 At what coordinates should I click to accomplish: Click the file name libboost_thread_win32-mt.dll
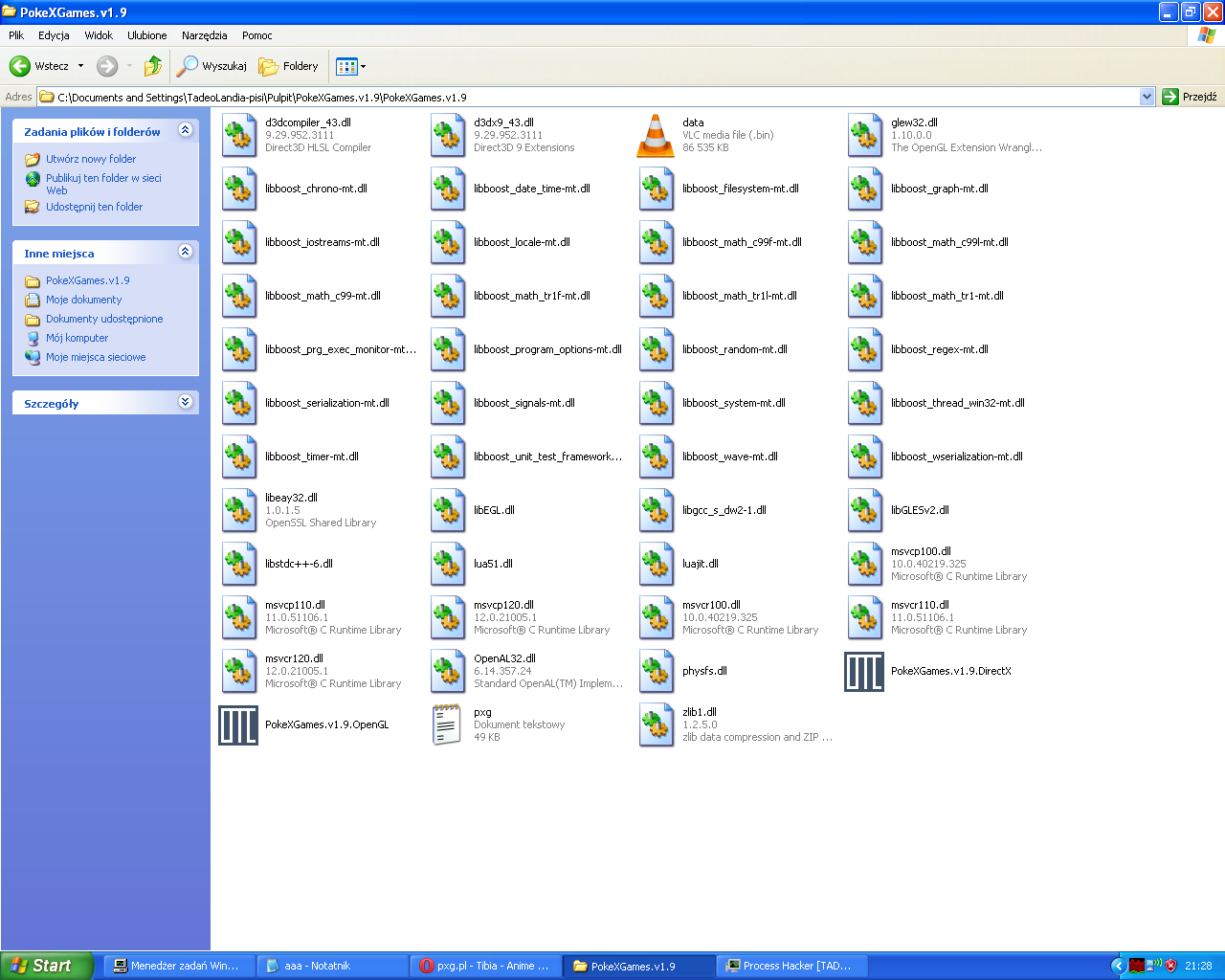coord(958,403)
